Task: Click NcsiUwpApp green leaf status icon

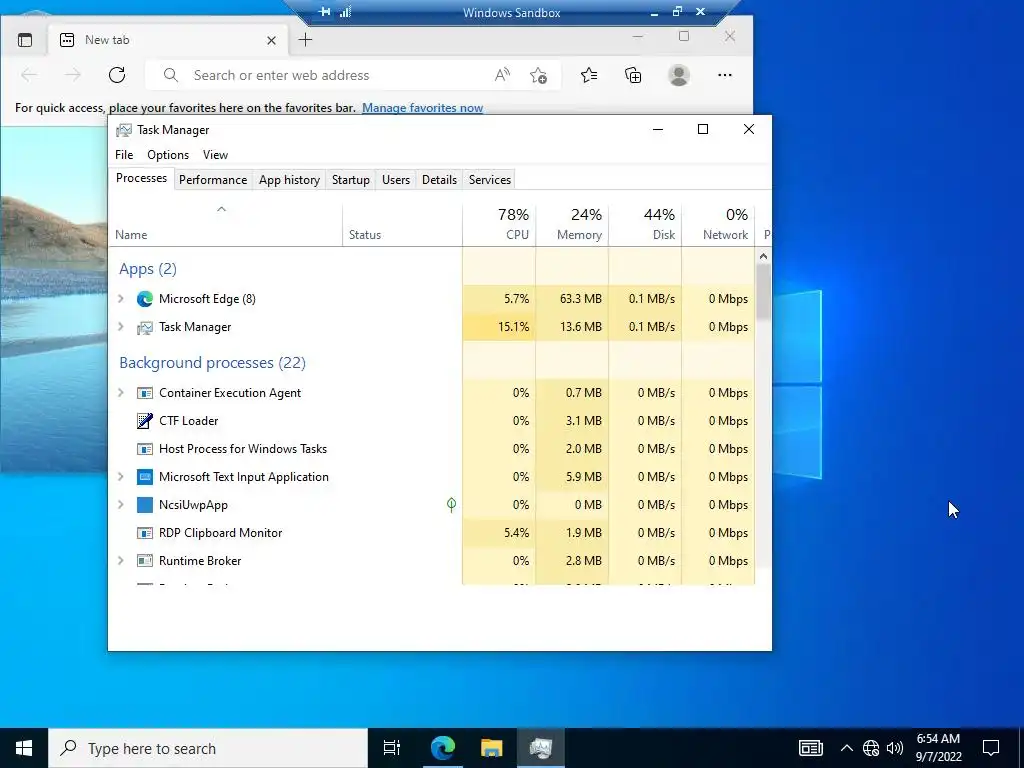Action: 451,505
